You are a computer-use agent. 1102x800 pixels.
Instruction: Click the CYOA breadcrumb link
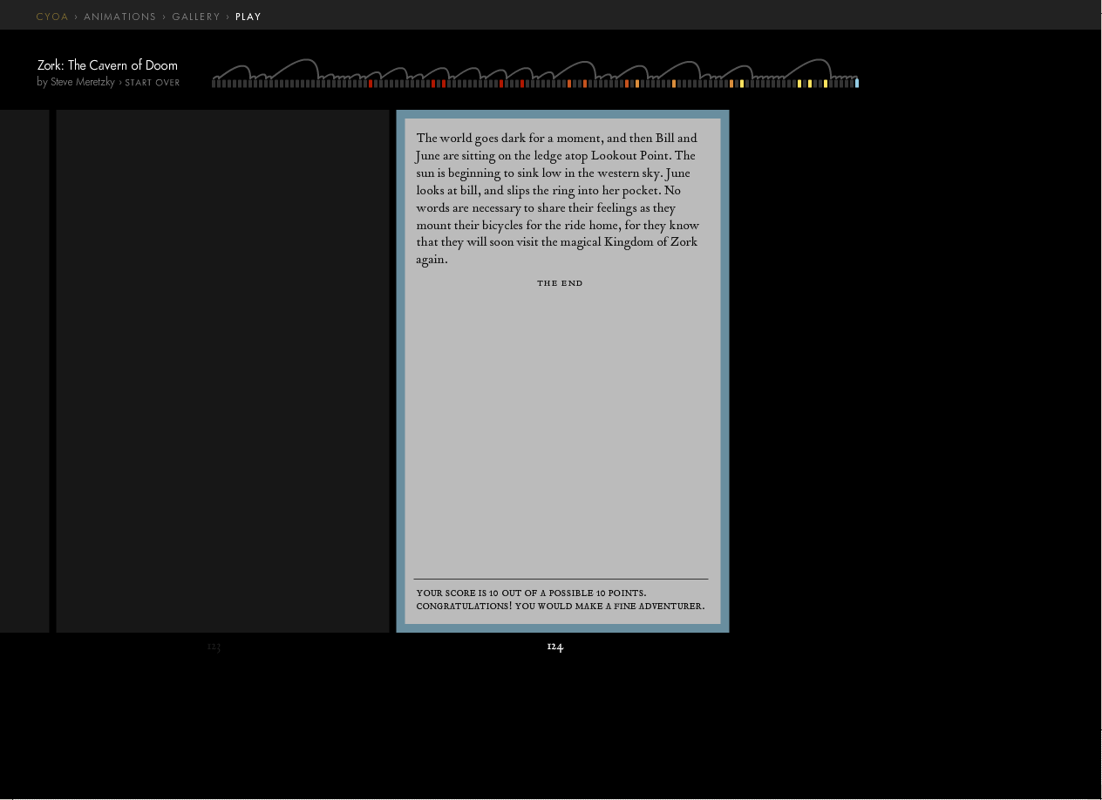(x=52, y=17)
